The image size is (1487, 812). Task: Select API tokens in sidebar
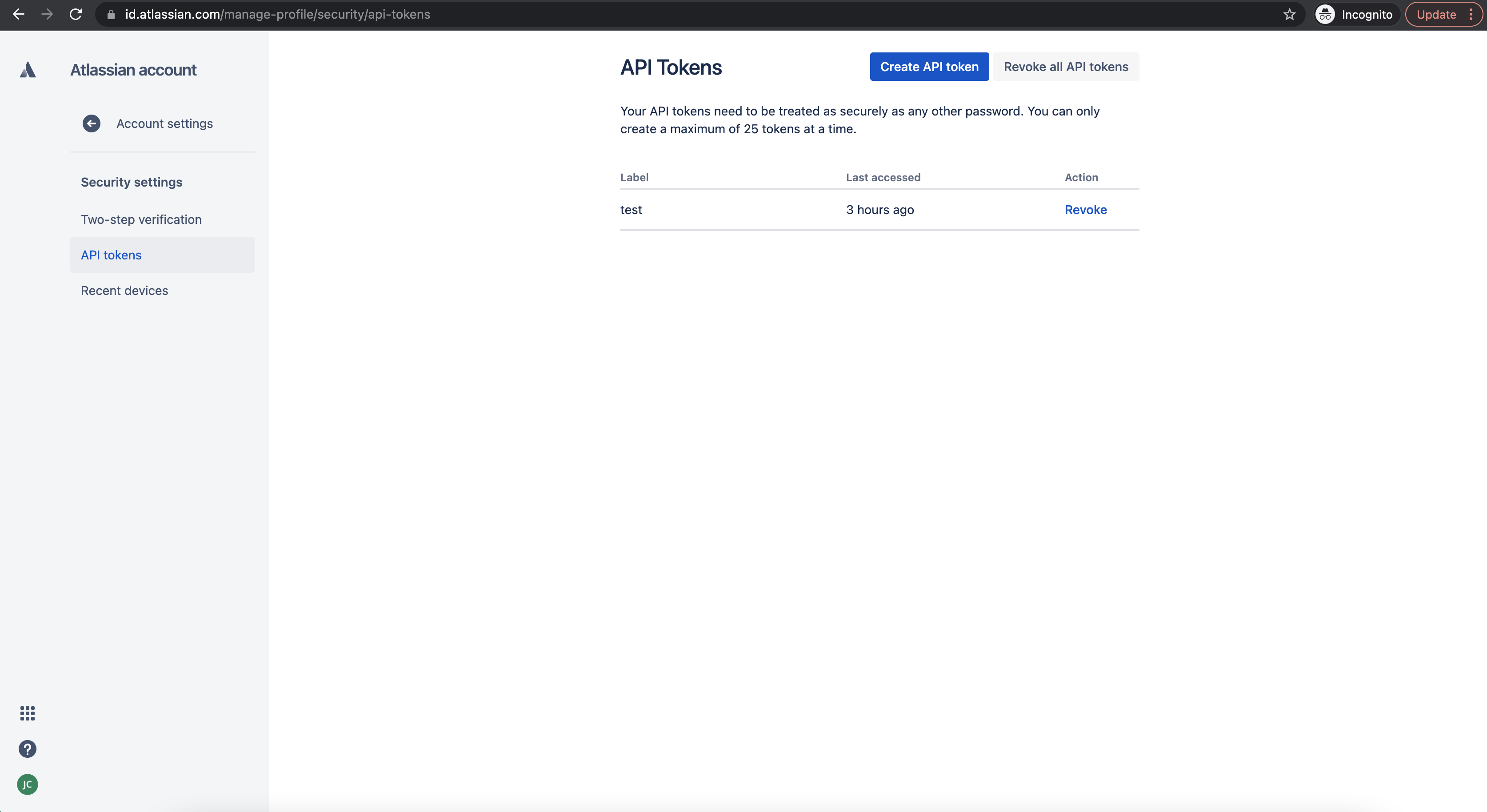tap(162, 255)
